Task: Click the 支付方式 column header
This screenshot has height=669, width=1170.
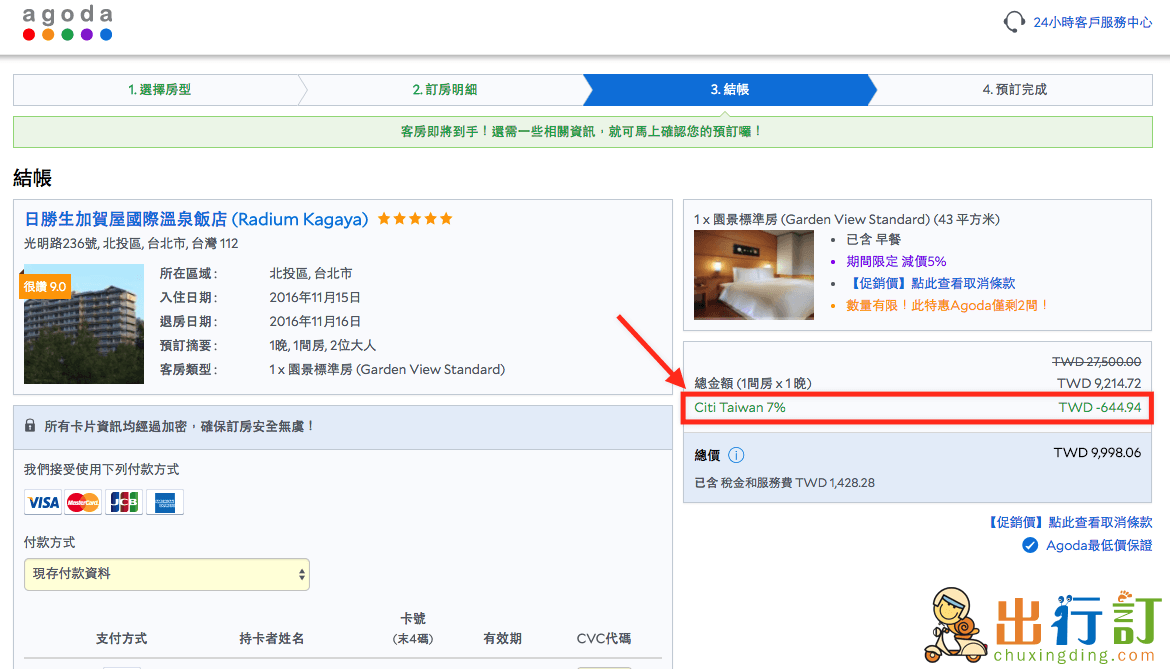Action: 122,638
